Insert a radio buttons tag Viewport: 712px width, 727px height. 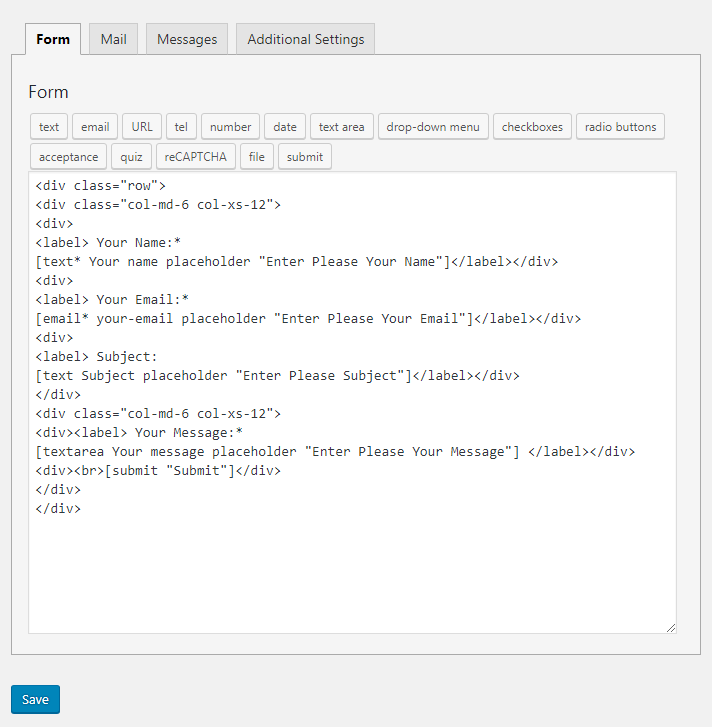click(x=620, y=127)
